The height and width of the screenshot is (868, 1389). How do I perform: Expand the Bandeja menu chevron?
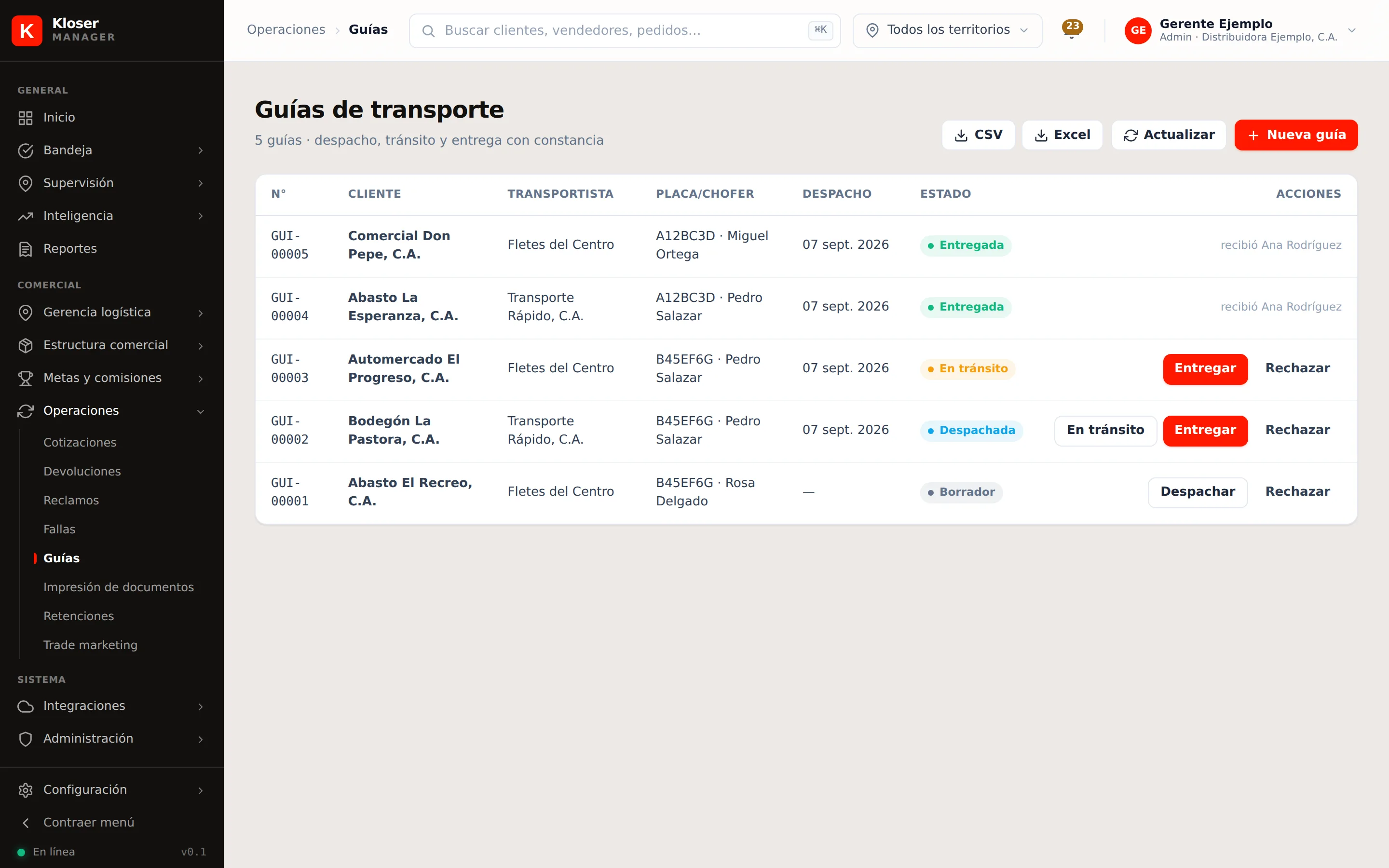tap(200, 150)
